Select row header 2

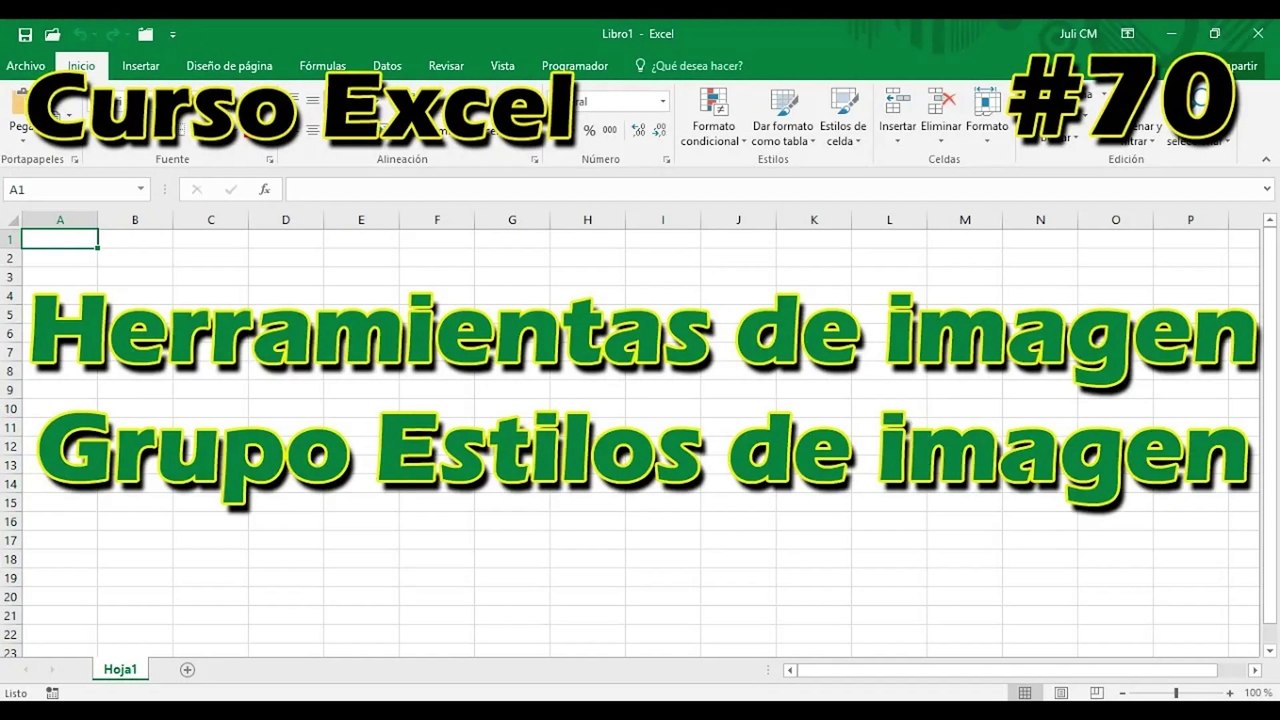coord(11,258)
